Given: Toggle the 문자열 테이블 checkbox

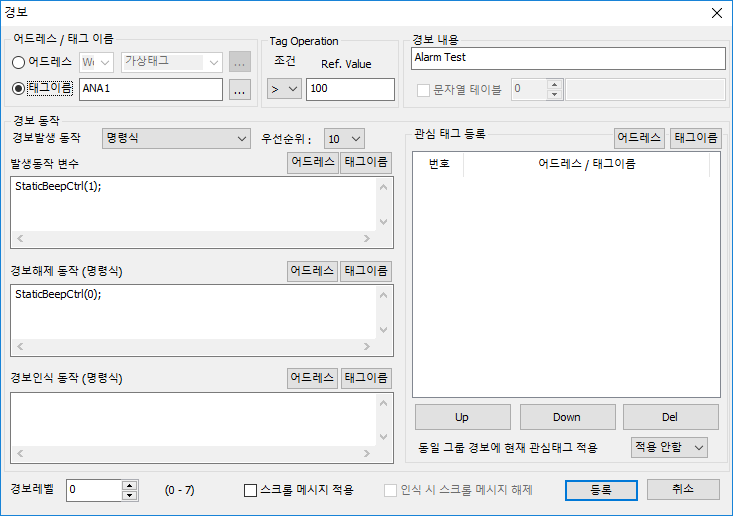Looking at the screenshot, I should (423, 90).
